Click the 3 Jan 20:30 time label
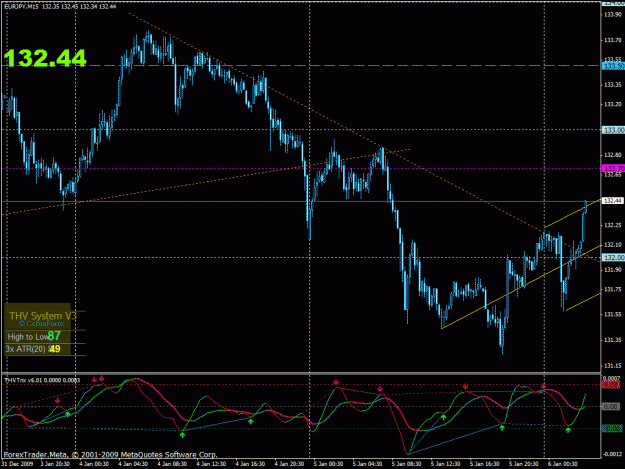The image size is (625, 469). pyautogui.click(x=55, y=464)
